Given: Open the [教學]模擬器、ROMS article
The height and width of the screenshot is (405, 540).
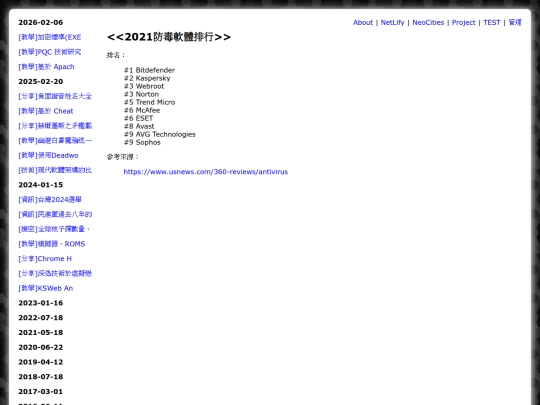Looking at the screenshot, I should 52,244.
